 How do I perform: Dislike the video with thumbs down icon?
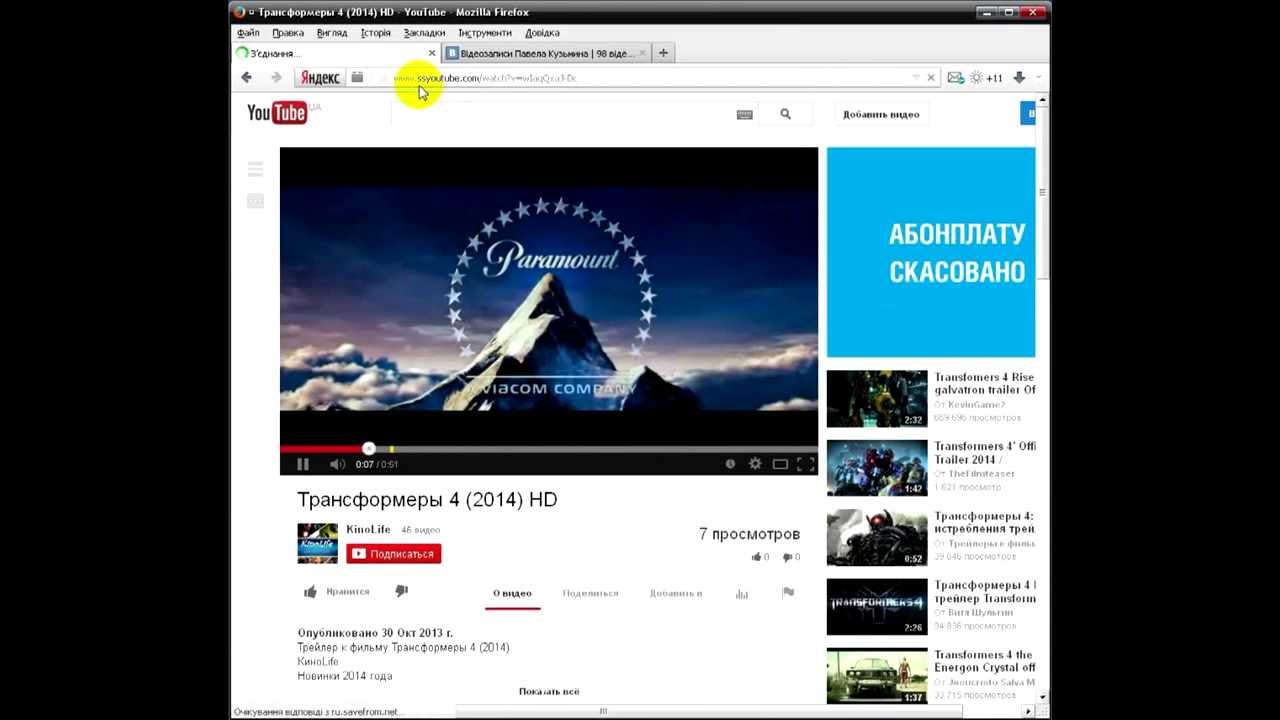click(402, 592)
